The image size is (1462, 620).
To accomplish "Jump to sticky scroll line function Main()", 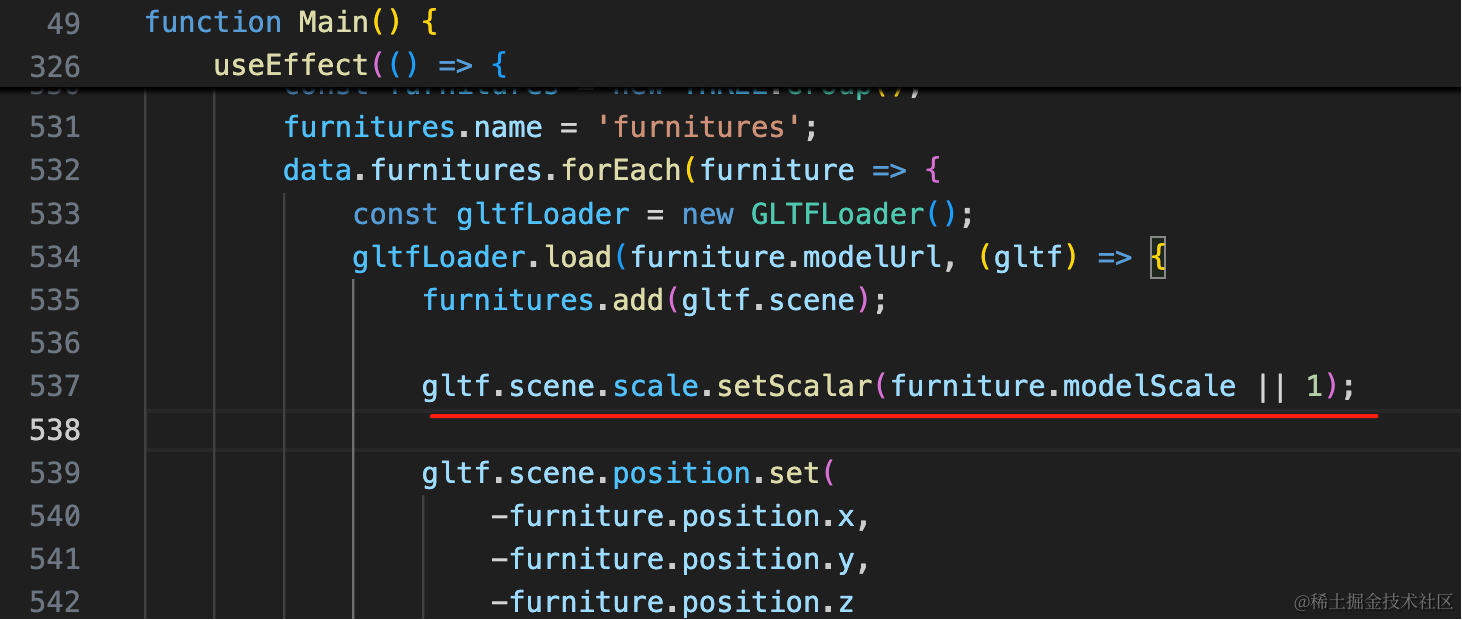I will [x=291, y=22].
